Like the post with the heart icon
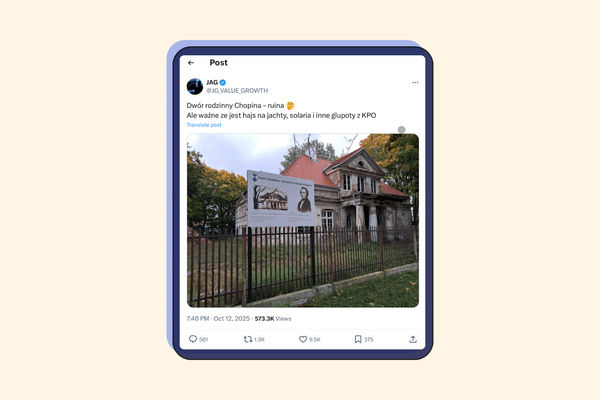The height and width of the screenshot is (400, 600). coord(303,339)
